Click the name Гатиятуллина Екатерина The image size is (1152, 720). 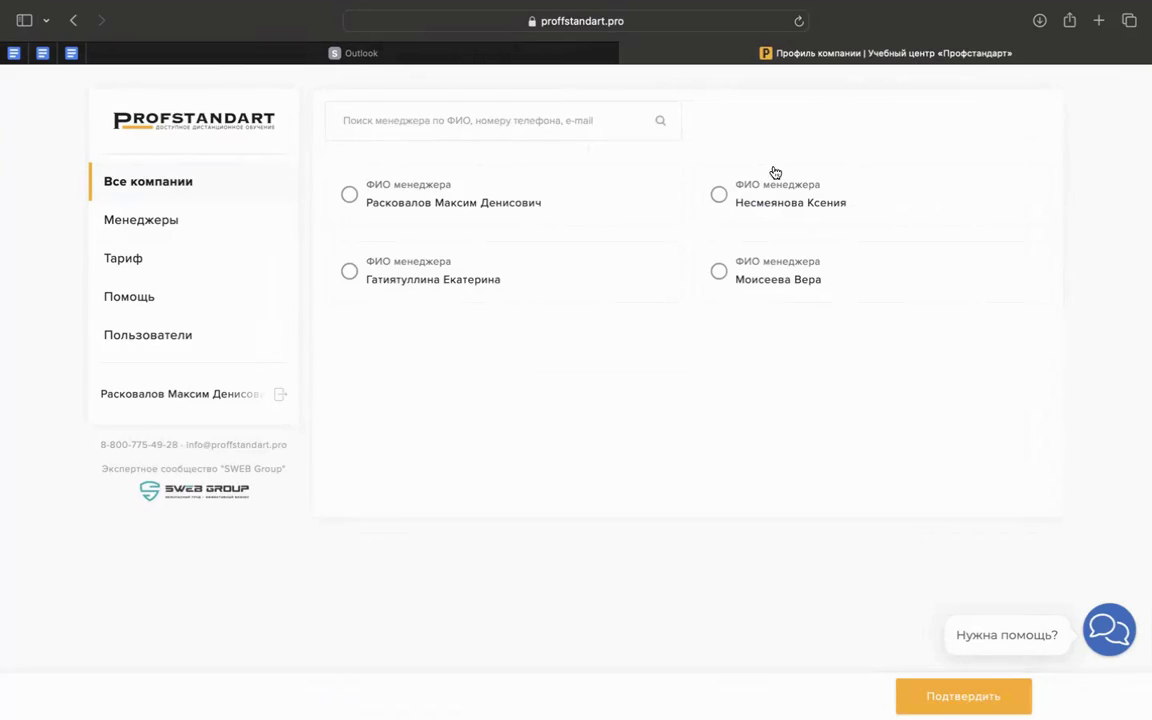(x=433, y=280)
